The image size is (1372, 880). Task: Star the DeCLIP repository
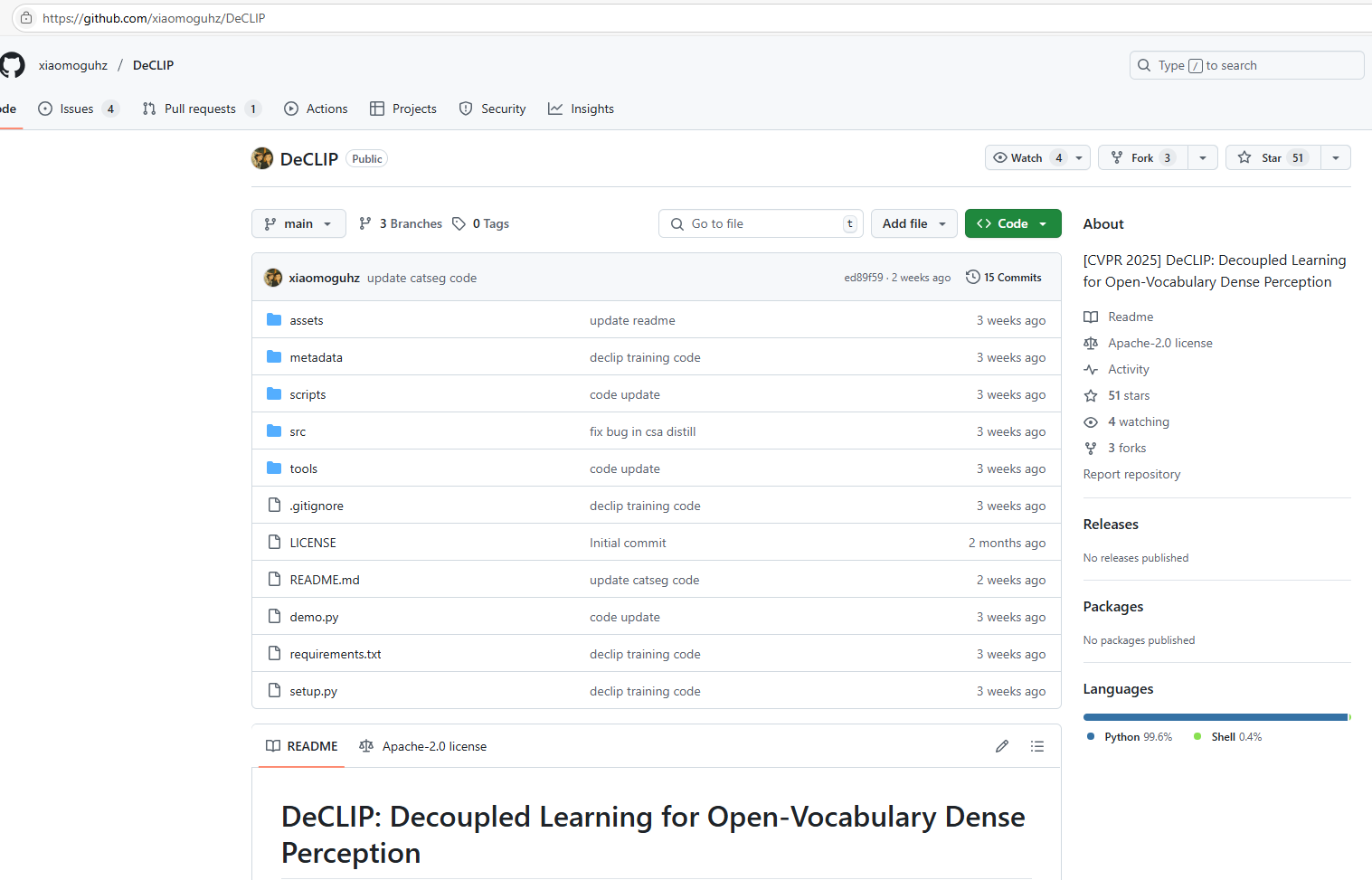(x=1273, y=157)
